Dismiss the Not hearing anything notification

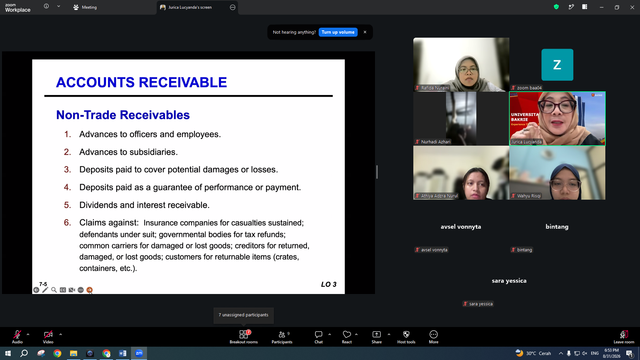coord(365,32)
